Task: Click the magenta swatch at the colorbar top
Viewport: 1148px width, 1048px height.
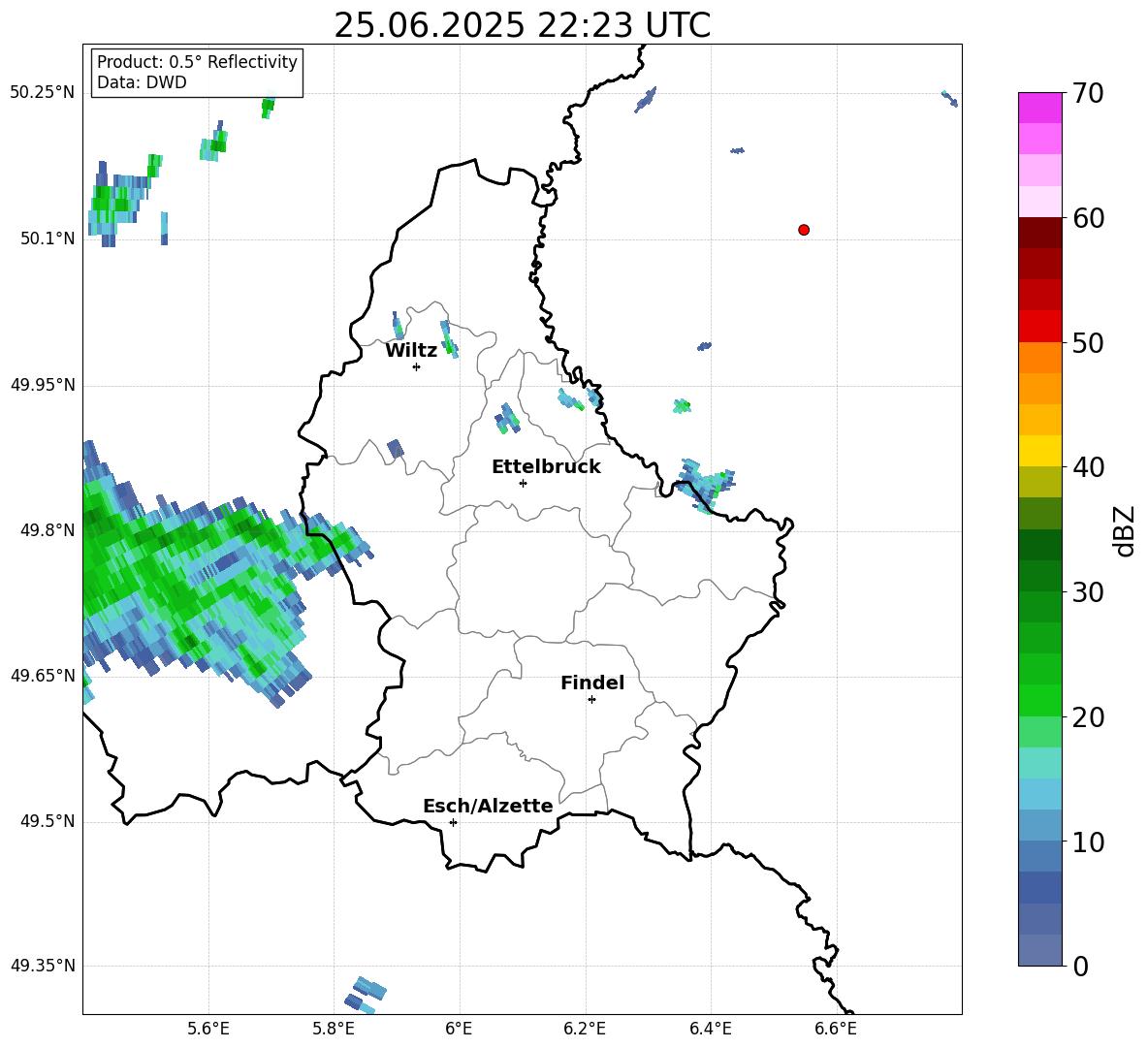Action: [1039, 108]
